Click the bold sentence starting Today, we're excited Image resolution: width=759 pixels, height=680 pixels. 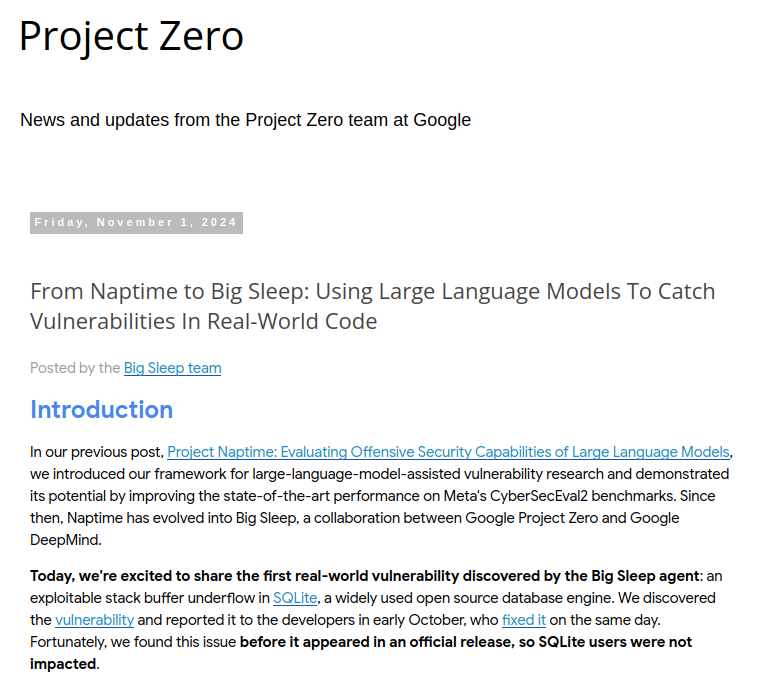[364, 576]
